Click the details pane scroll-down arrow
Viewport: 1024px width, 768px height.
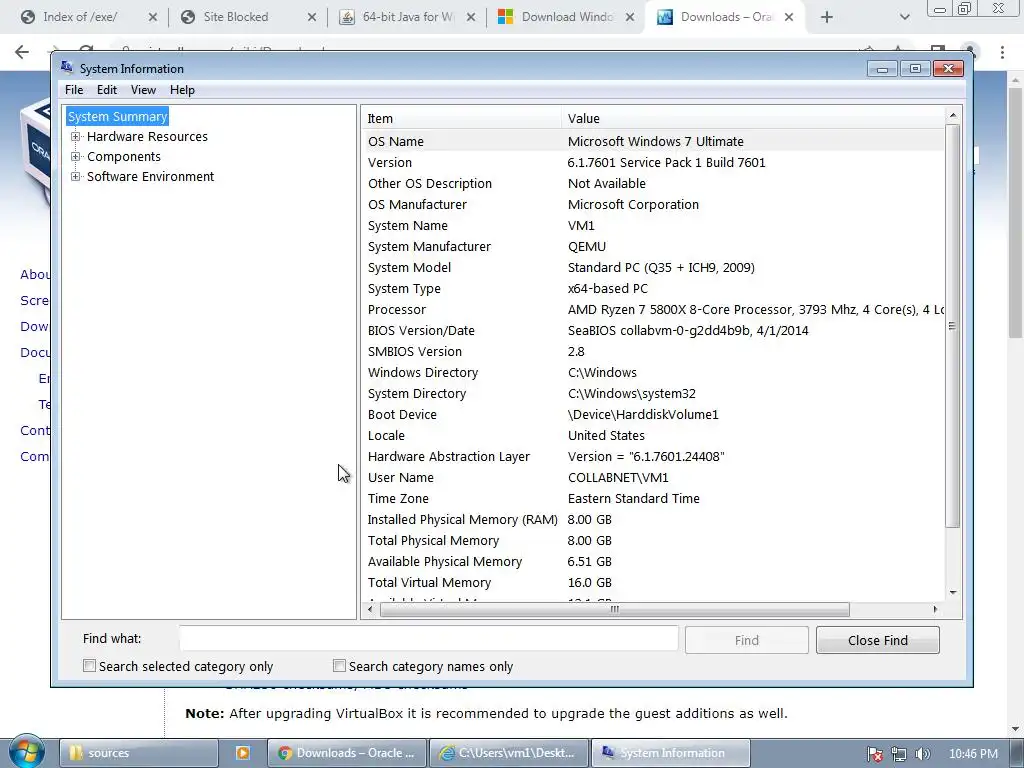coord(952,592)
